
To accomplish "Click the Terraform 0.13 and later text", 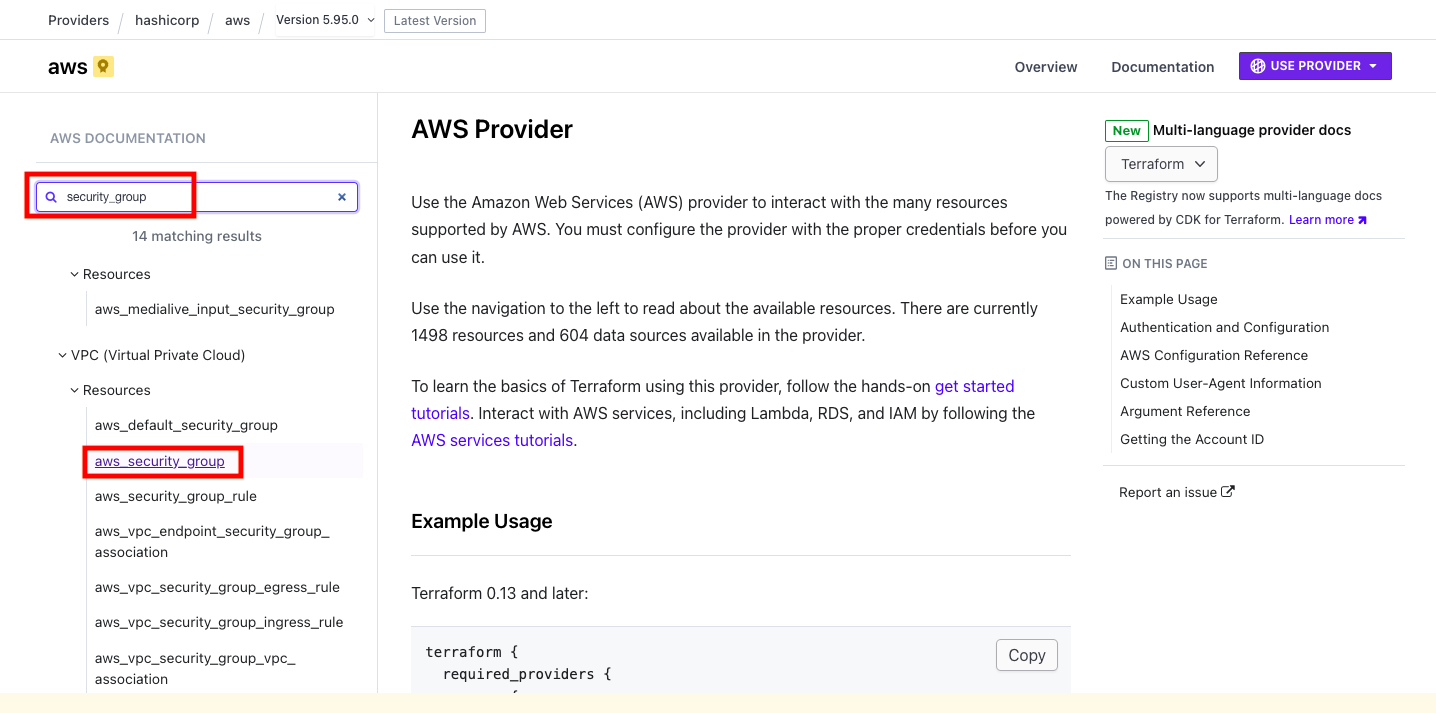I will tap(500, 593).
